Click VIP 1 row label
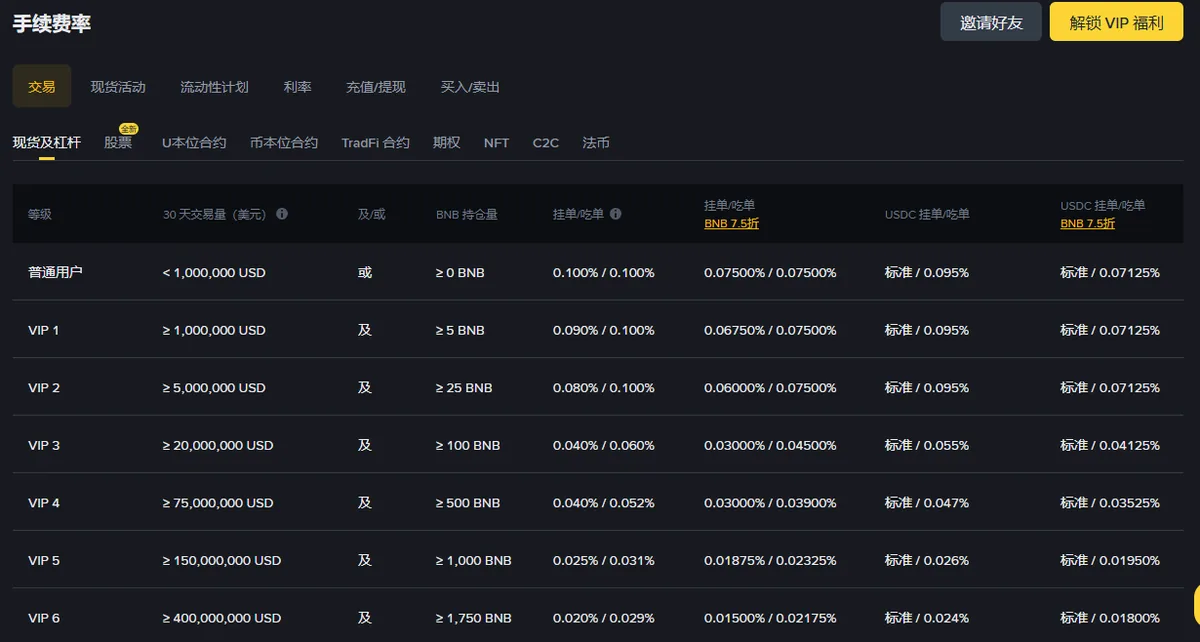 pos(44,330)
